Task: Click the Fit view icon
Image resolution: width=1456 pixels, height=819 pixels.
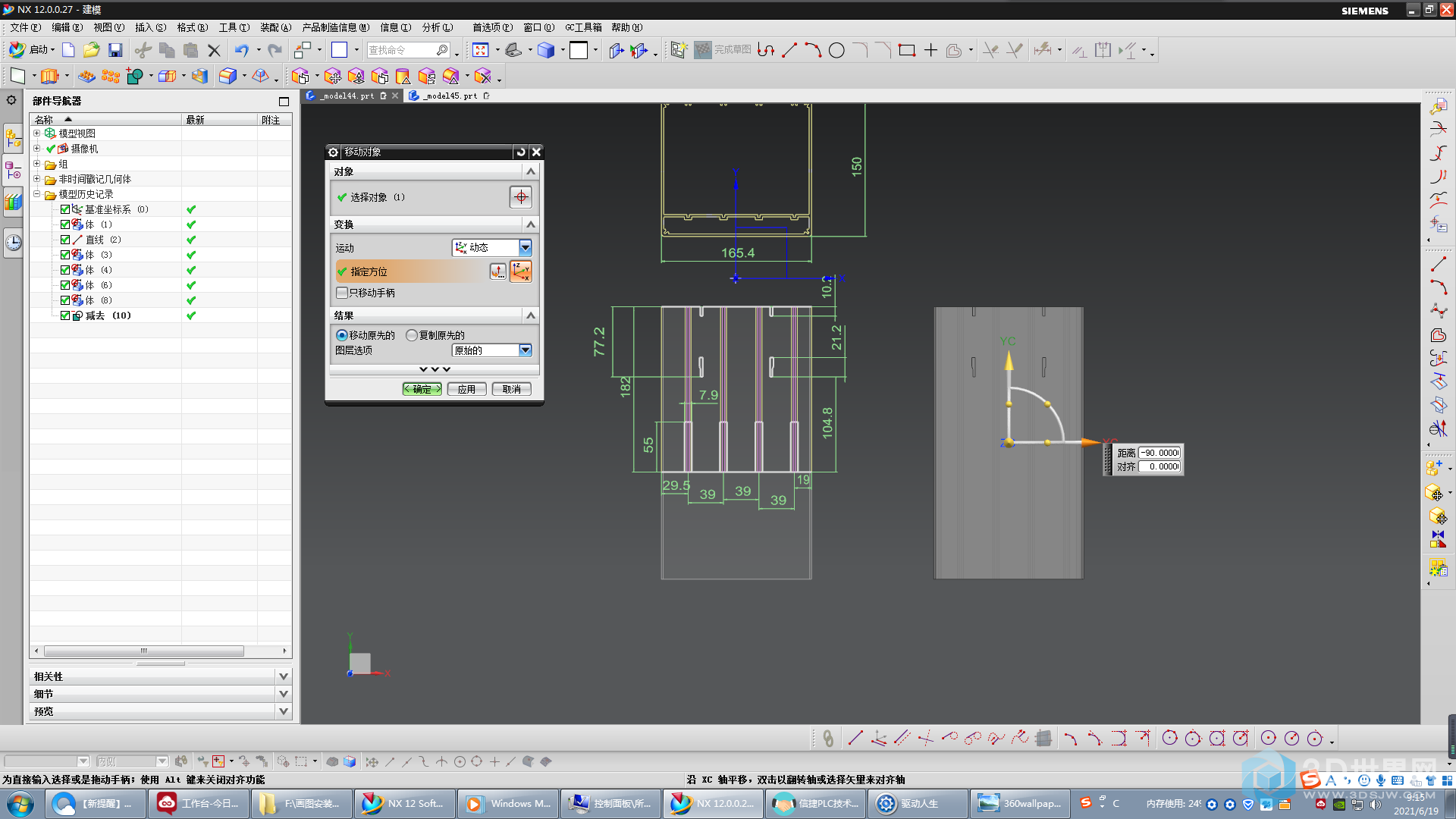Action: click(x=481, y=50)
